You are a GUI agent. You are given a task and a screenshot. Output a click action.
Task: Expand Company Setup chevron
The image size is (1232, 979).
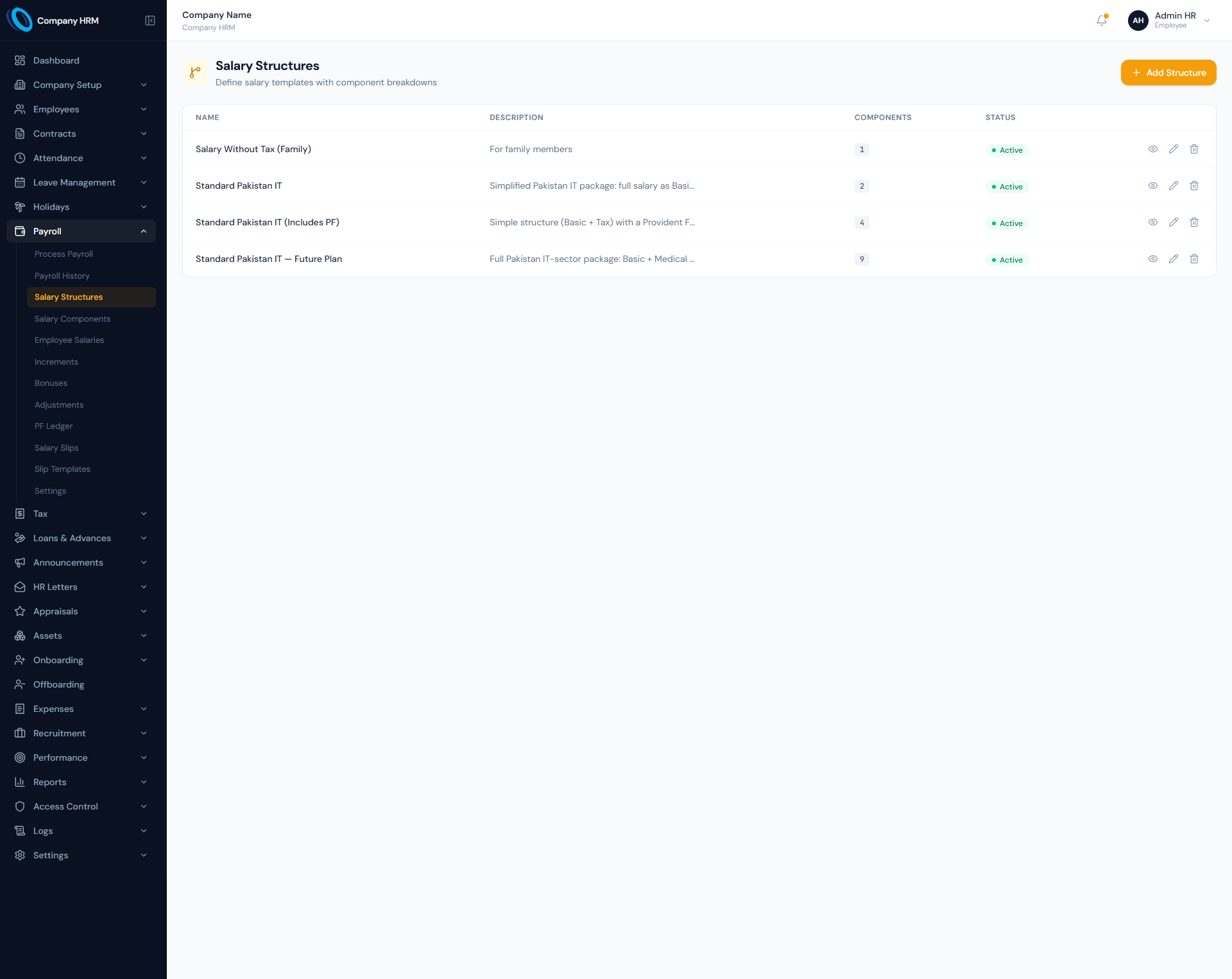point(144,85)
